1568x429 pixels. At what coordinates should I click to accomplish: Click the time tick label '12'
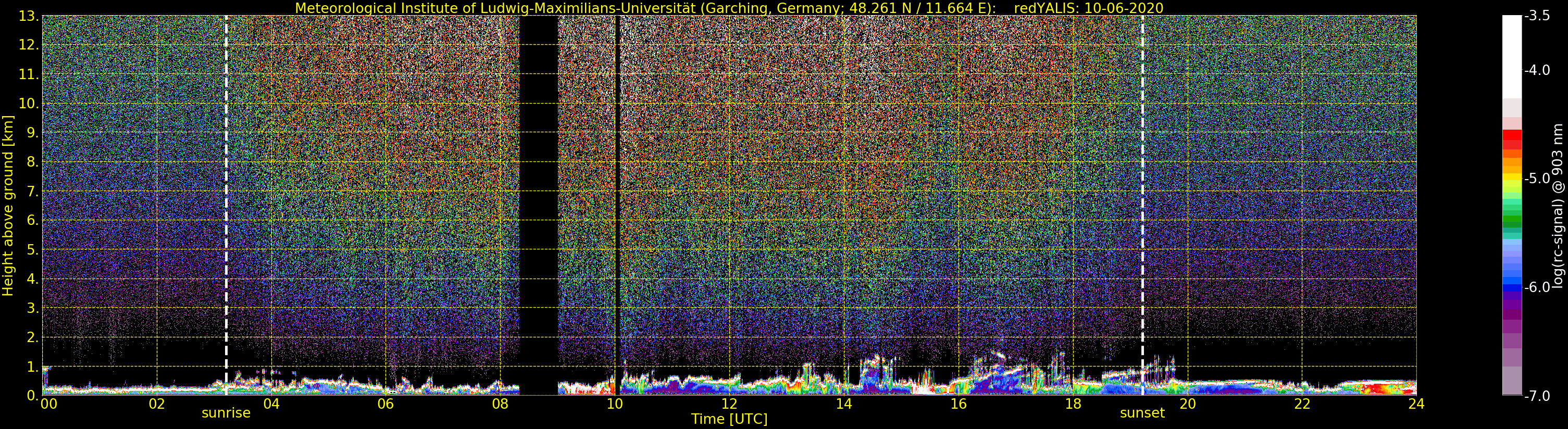coord(729,403)
